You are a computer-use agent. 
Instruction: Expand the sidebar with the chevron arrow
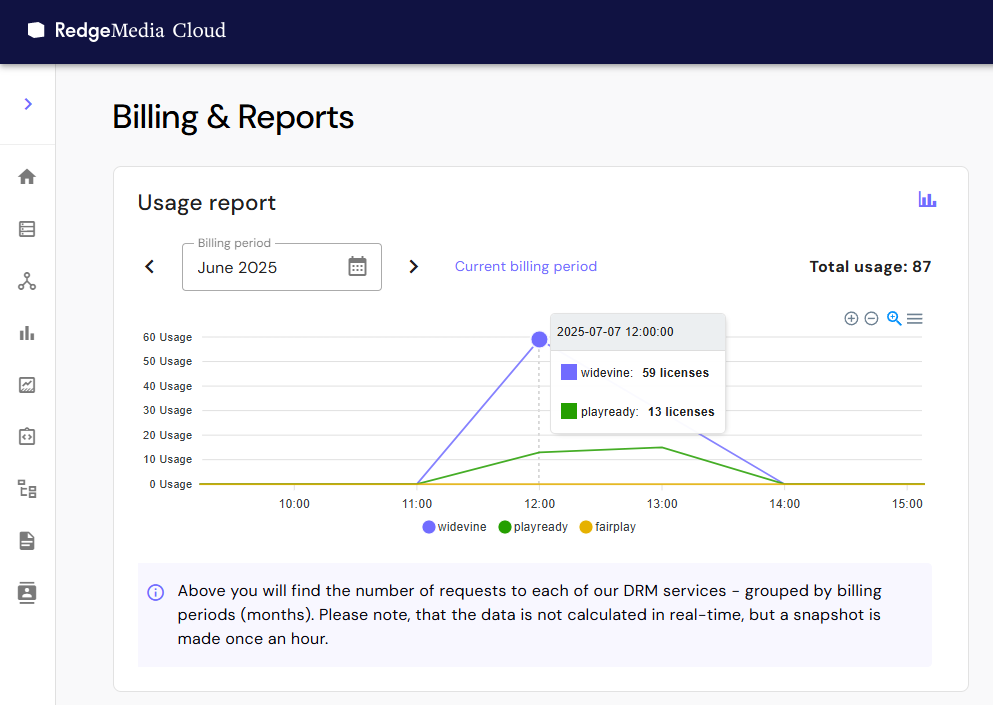28,104
